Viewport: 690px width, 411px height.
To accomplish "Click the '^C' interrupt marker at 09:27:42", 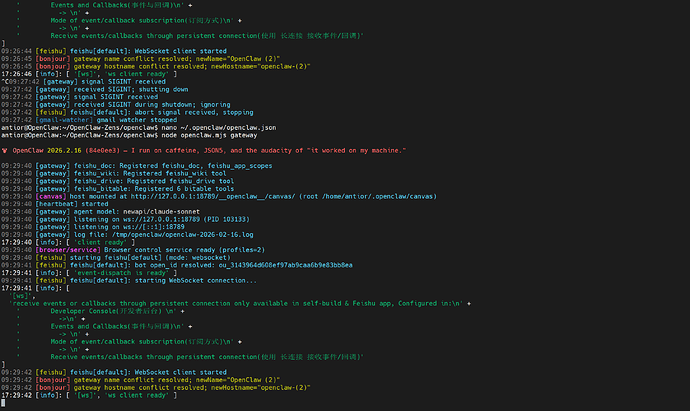I will (x=4, y=81).
